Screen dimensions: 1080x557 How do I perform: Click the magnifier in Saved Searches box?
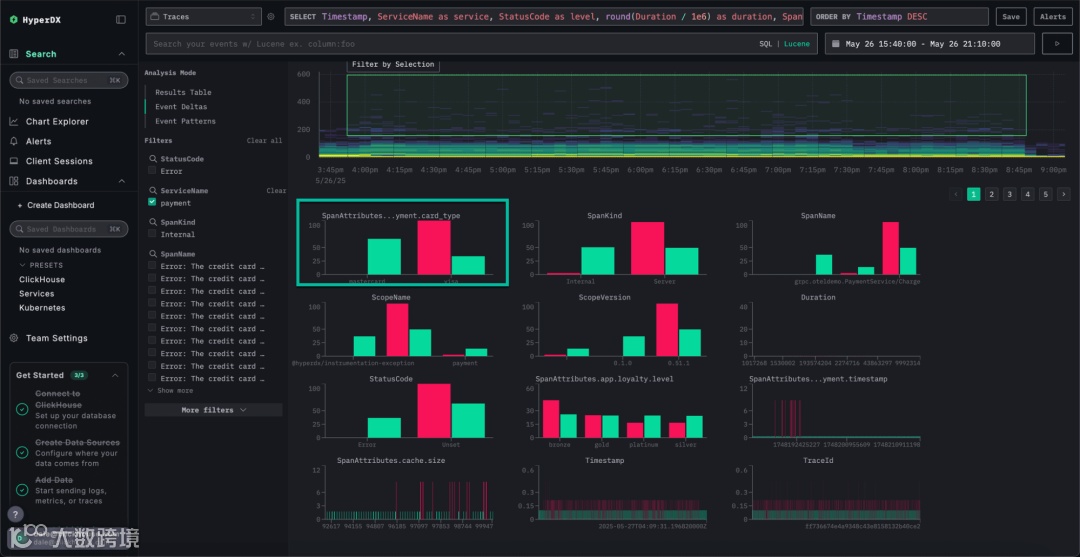click(x=19, y=81)
